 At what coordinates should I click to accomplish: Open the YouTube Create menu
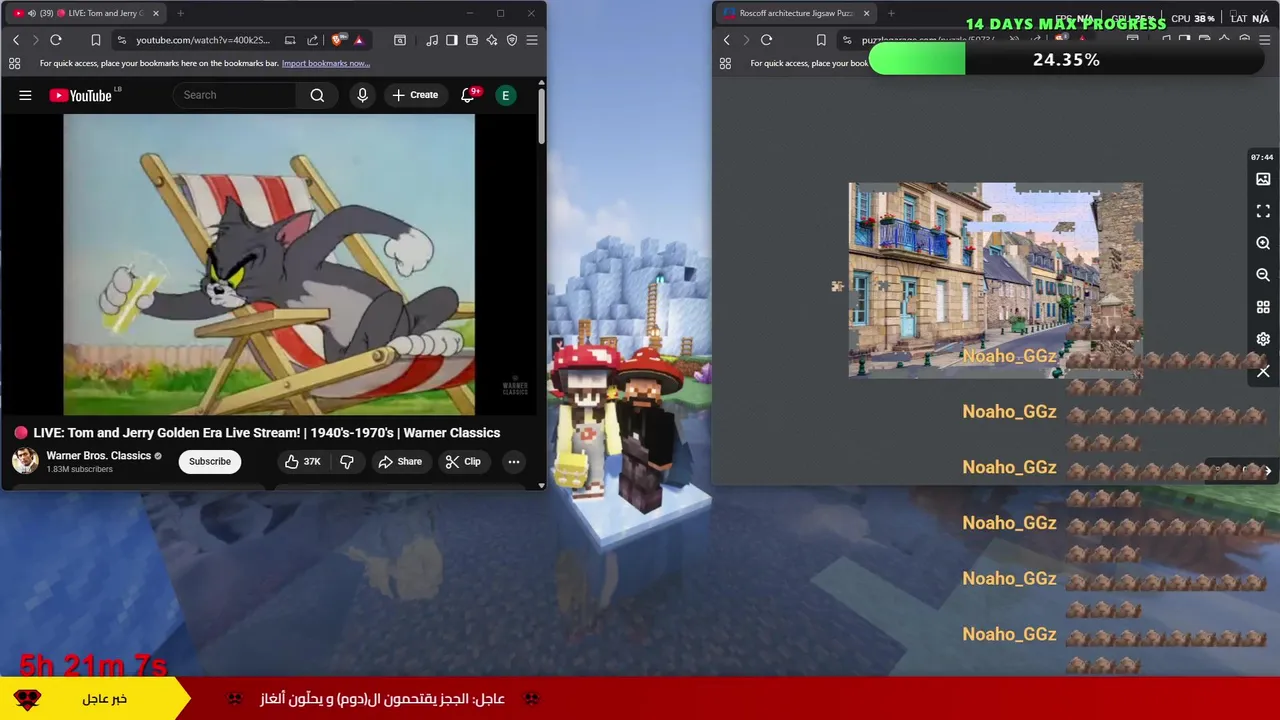click(415, 95)
